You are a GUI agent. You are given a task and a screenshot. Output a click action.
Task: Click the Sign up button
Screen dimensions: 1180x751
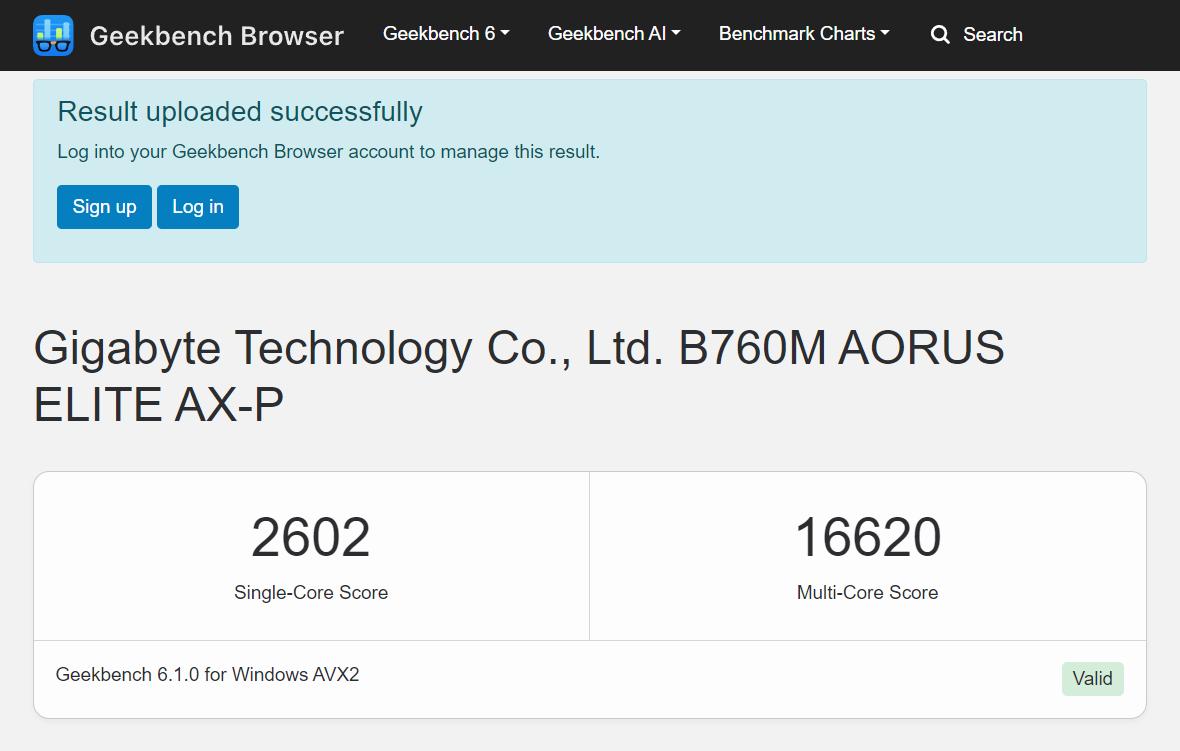[105, 207]
